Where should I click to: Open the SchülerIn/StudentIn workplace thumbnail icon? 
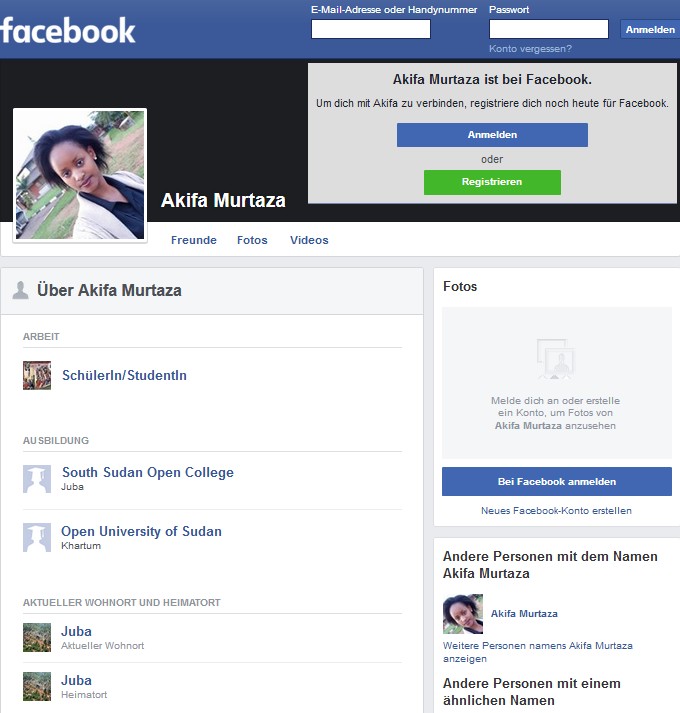coord(37,376)
